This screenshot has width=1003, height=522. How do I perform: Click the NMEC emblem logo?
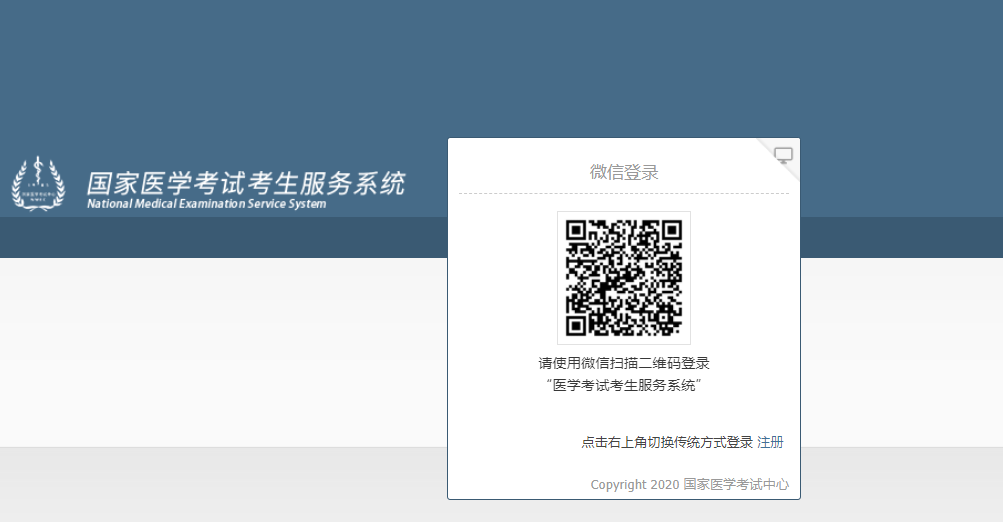(38, 184)
